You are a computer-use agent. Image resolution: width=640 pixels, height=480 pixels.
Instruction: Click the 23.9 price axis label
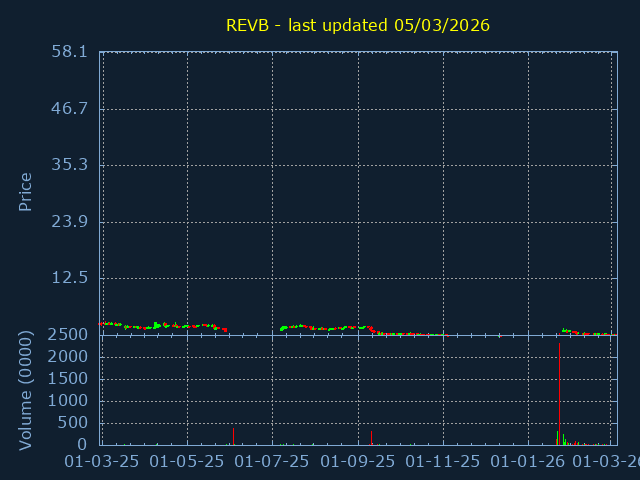pos(69,221)
